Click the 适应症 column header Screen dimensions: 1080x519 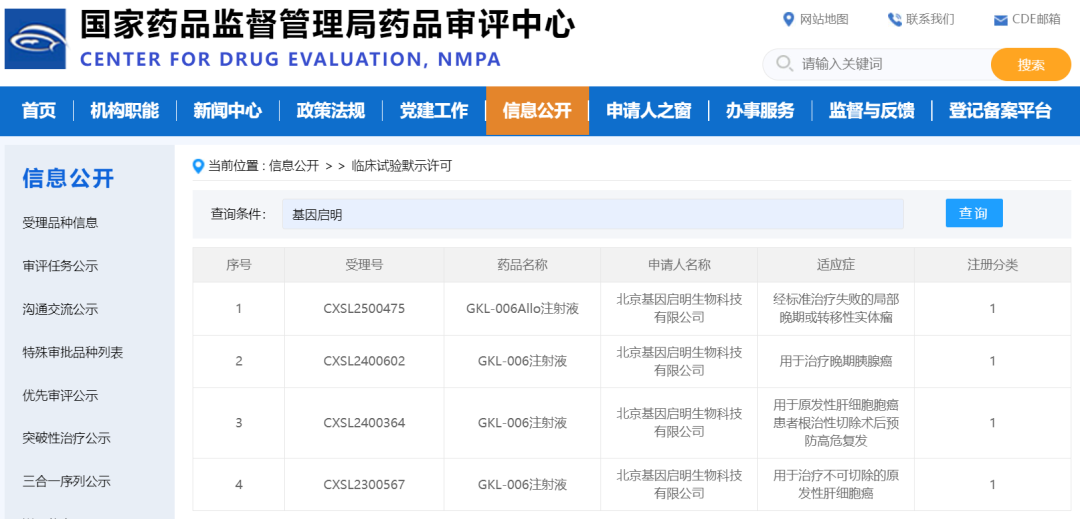point(836,265)
